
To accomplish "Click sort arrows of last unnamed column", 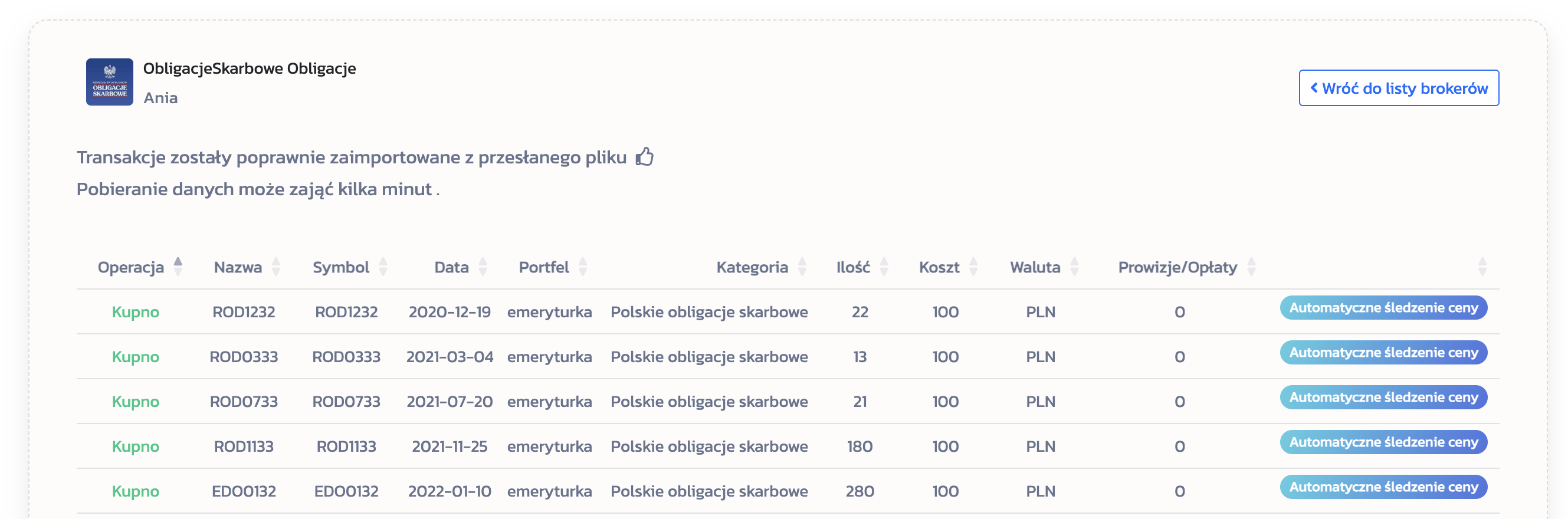I will [x=1482, y=267].
